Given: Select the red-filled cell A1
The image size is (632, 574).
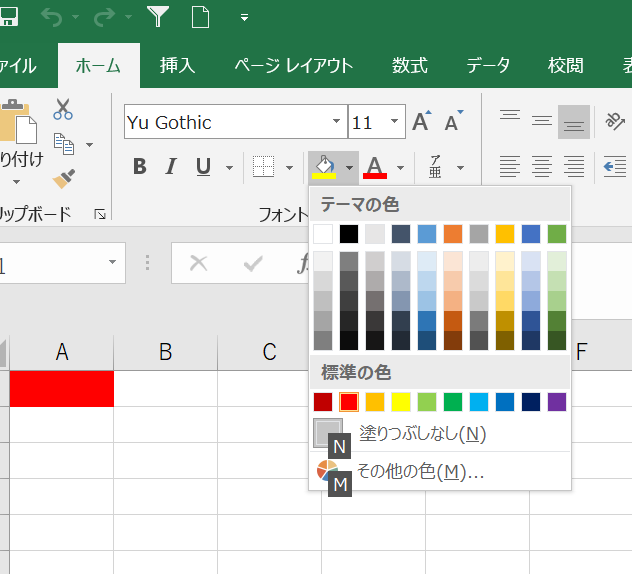Looking at the screenshot, I should 62,389.
